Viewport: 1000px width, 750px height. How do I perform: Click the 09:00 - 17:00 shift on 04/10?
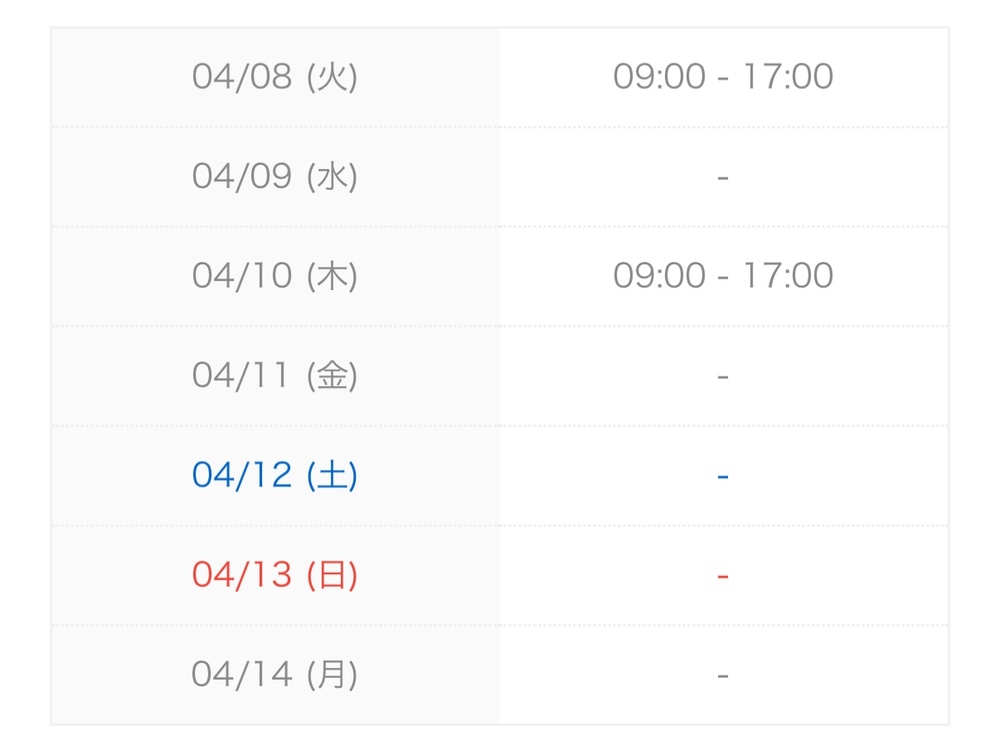723,276
